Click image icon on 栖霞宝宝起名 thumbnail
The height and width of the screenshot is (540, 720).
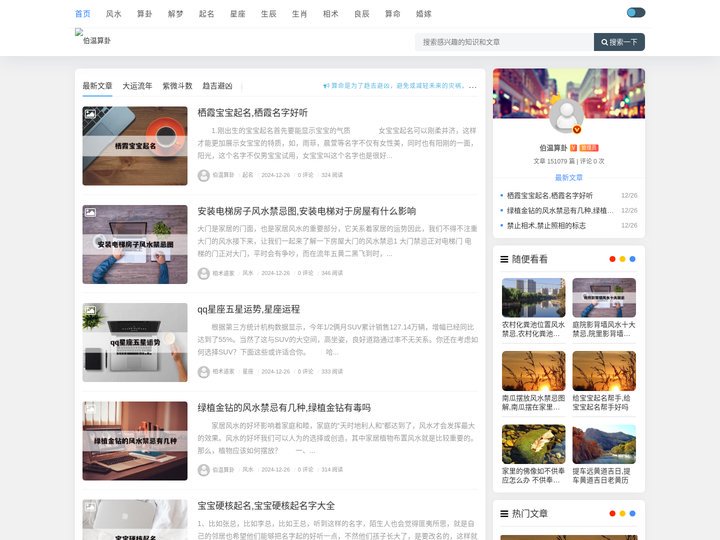tap(90, 114)
